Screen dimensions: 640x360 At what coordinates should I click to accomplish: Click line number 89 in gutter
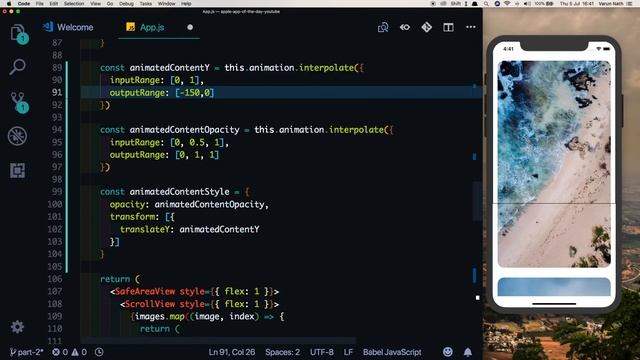coord(57,67)
